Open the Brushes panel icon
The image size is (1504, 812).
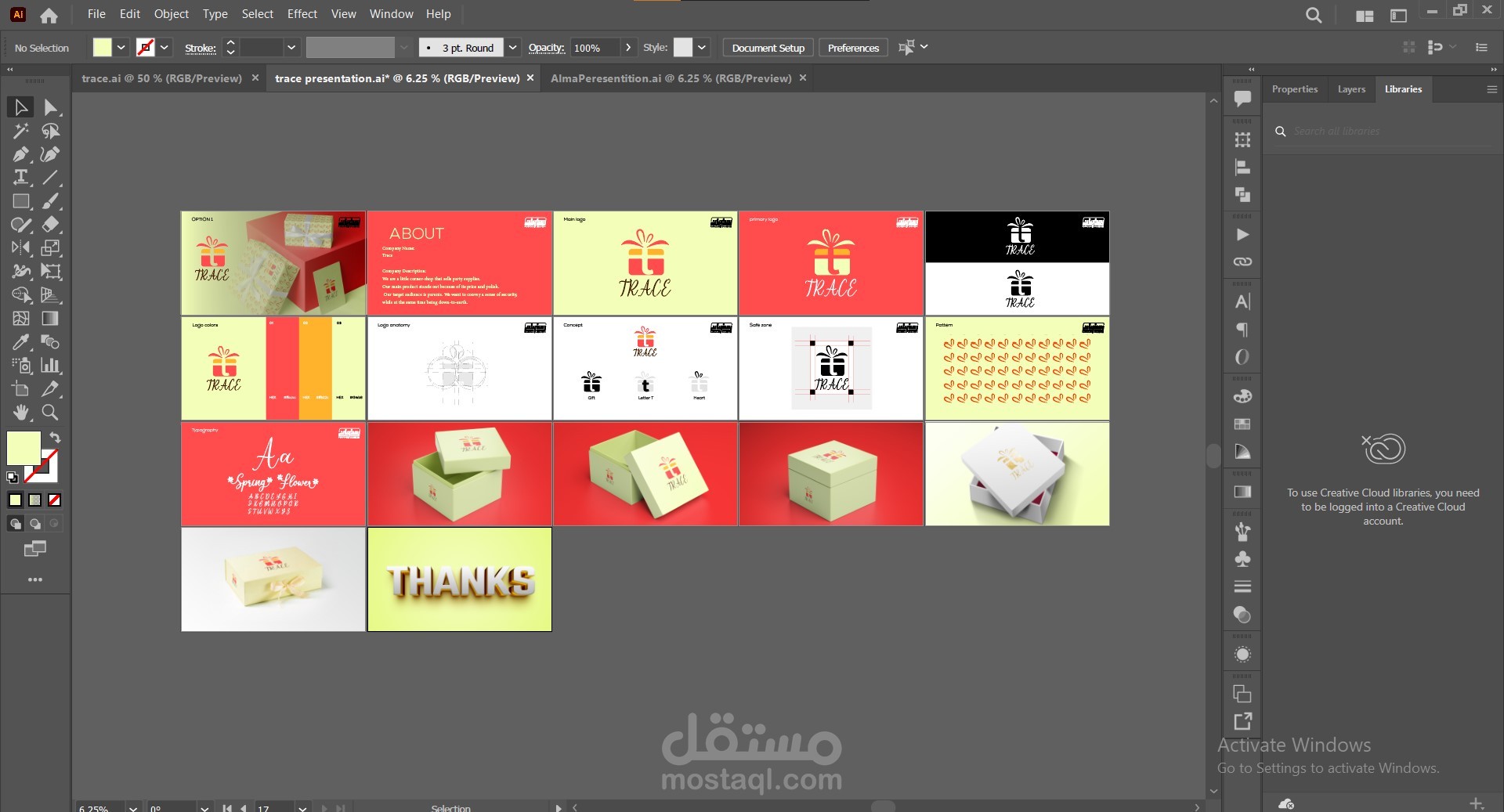pos(1242,532)
